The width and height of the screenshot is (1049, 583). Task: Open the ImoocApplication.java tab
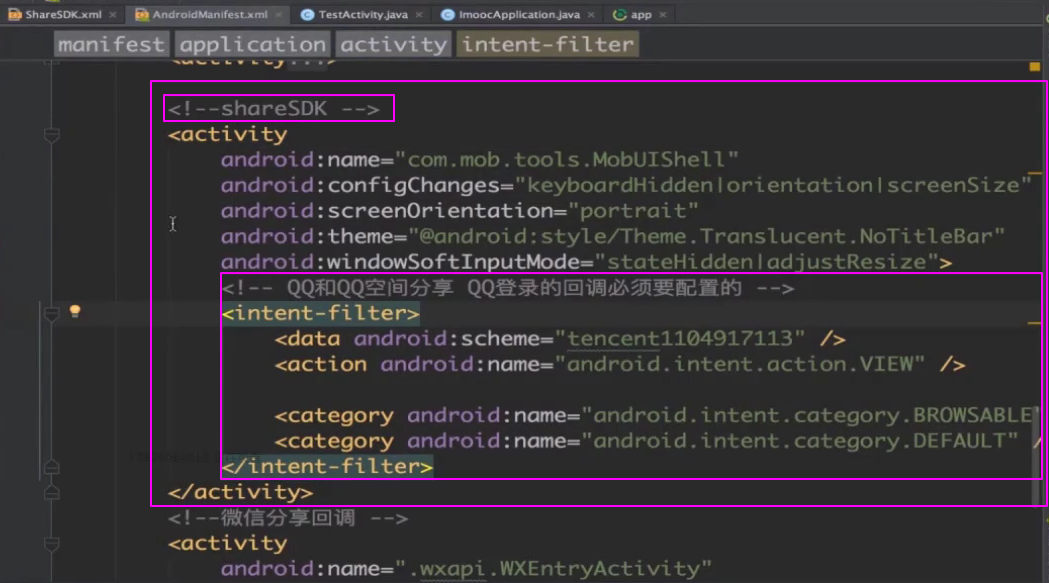pos(519,14)
